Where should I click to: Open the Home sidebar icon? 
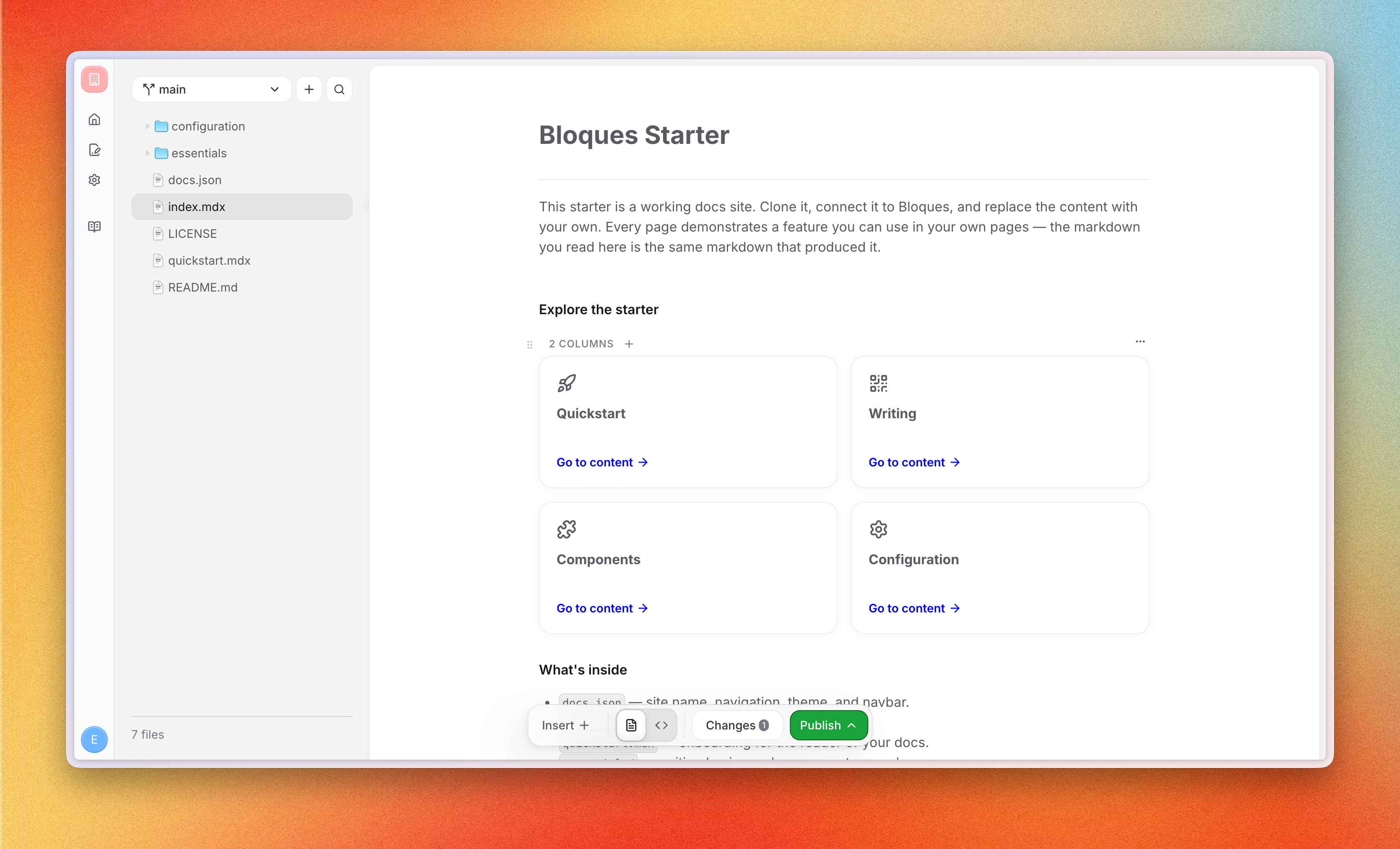(x=94, y=119)
